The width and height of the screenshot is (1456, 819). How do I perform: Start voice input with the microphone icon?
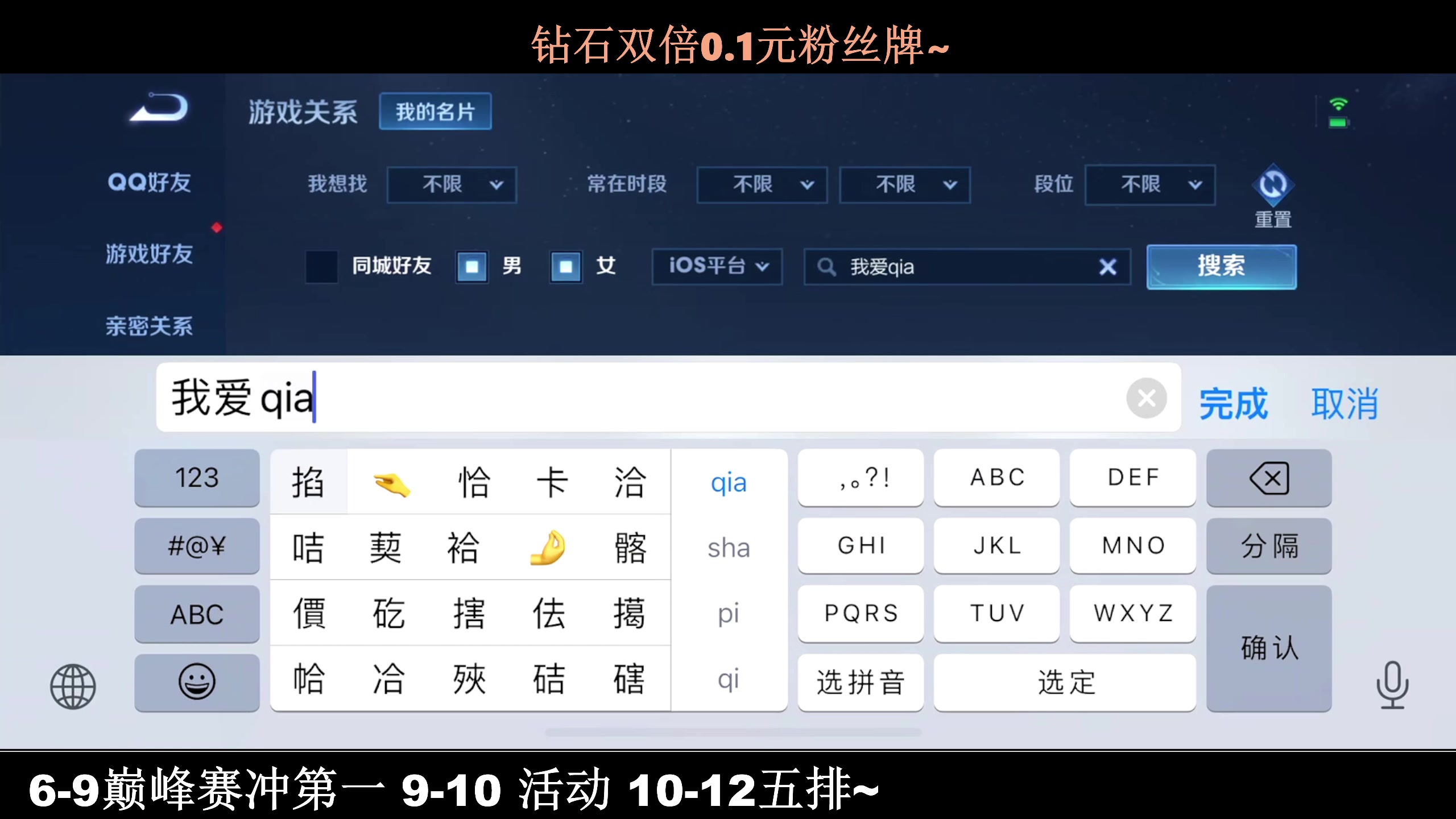pos(1392,685)
